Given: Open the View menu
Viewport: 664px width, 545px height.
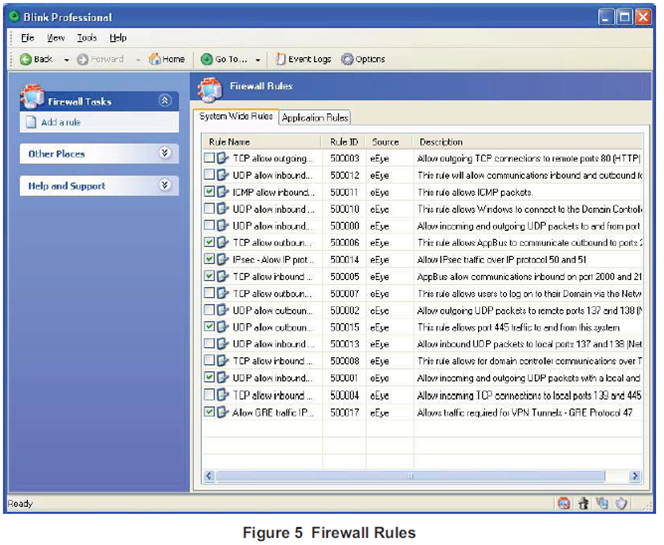Looking at the screenshot, I should click(x=56, y=38).
